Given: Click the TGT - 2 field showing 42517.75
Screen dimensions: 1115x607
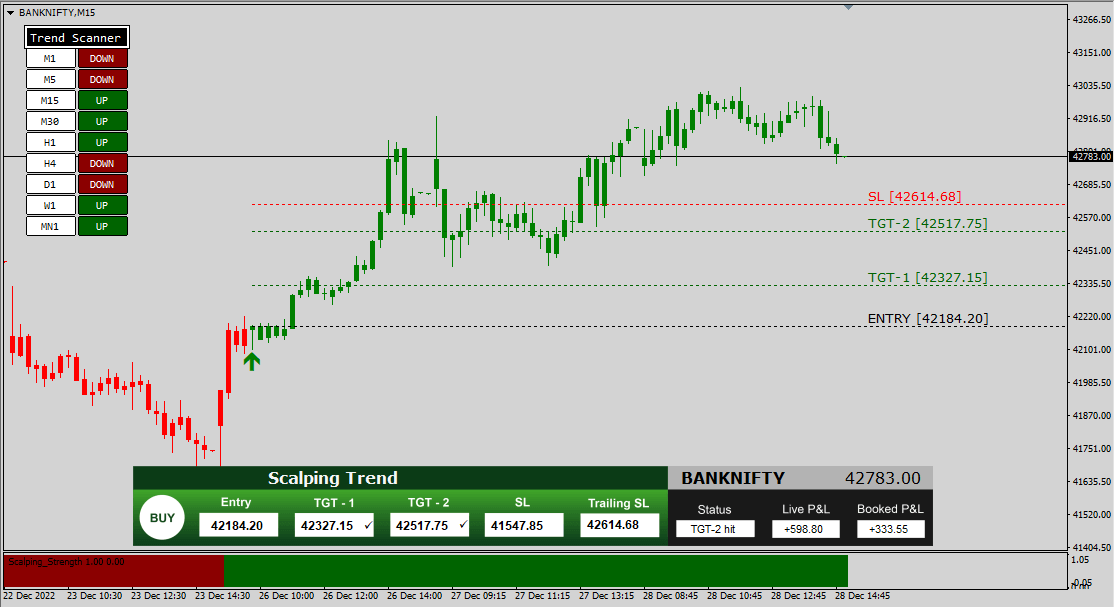Looking at the screenshot, I should point(430,525).
